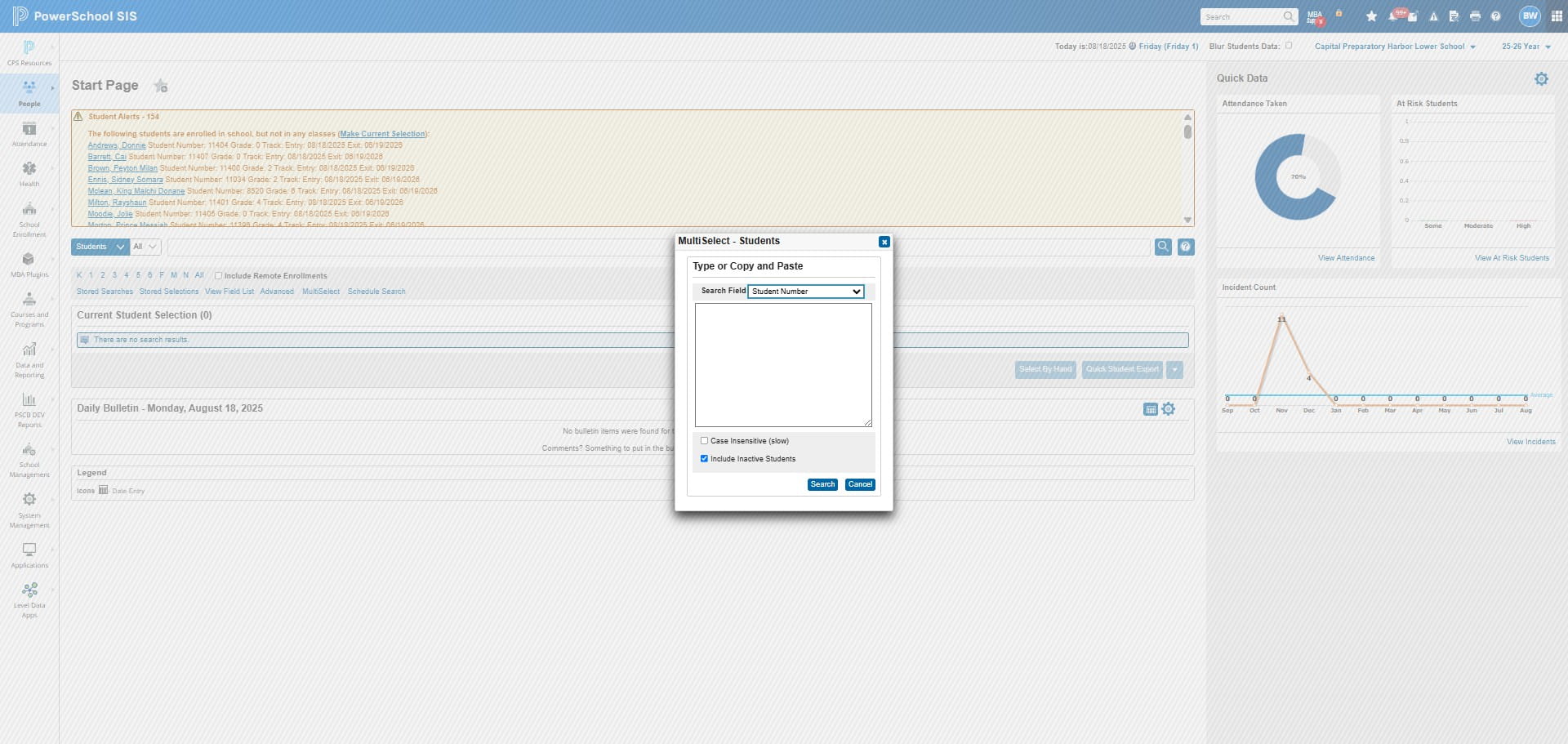Click the Make Current Selection link

[383, 134]
